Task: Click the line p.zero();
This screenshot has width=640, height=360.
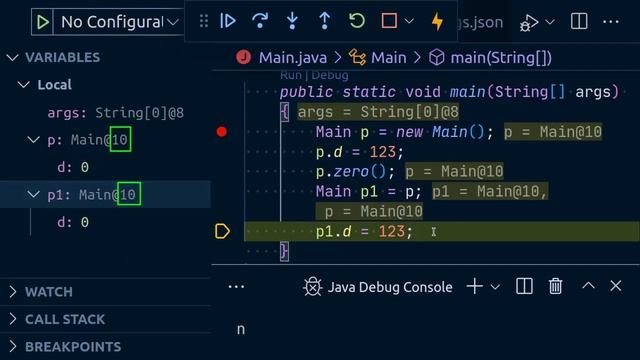Action: pos(355,171)
